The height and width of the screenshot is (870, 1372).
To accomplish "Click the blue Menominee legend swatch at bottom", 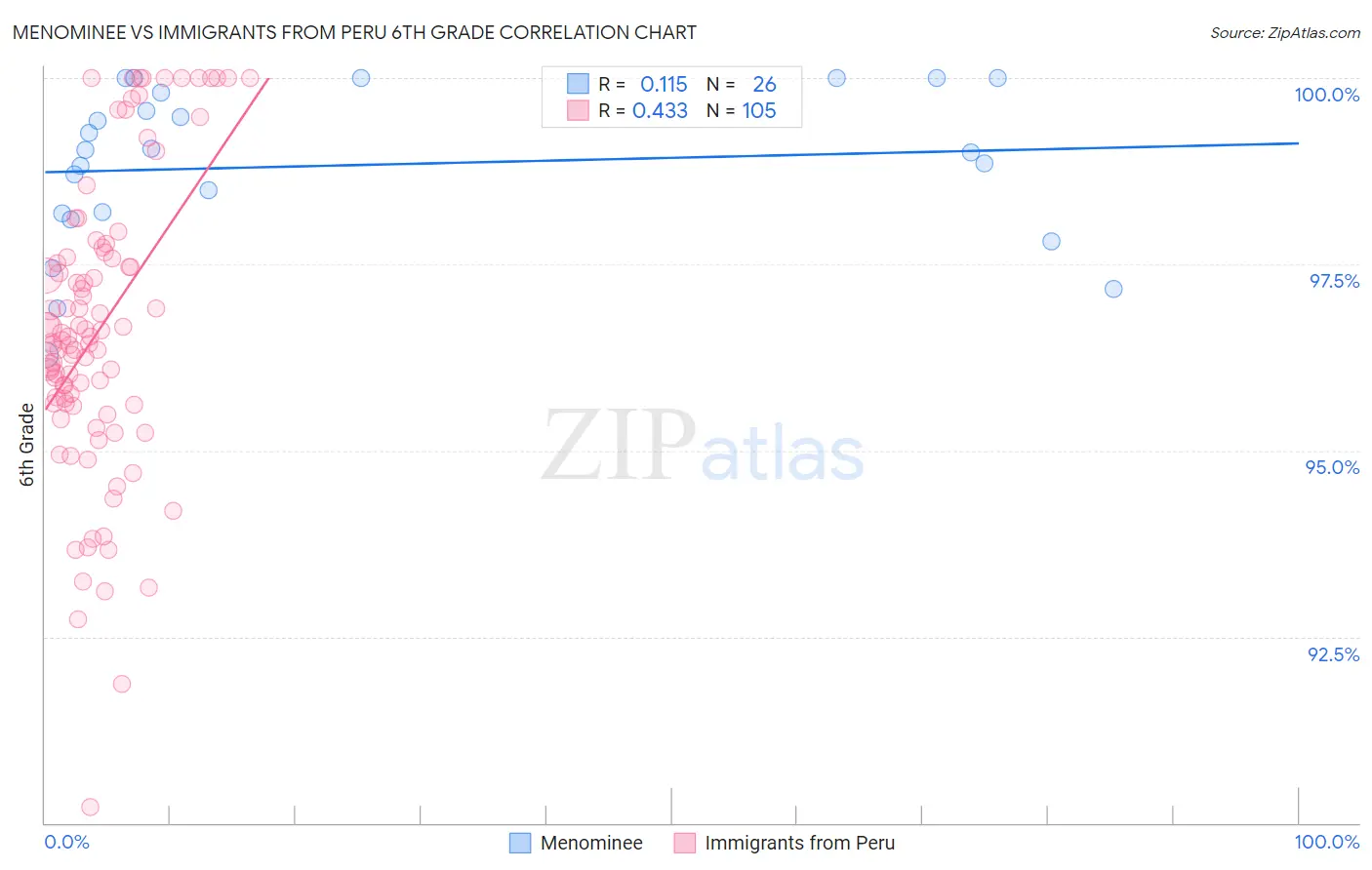I will (x=520, y=843).
